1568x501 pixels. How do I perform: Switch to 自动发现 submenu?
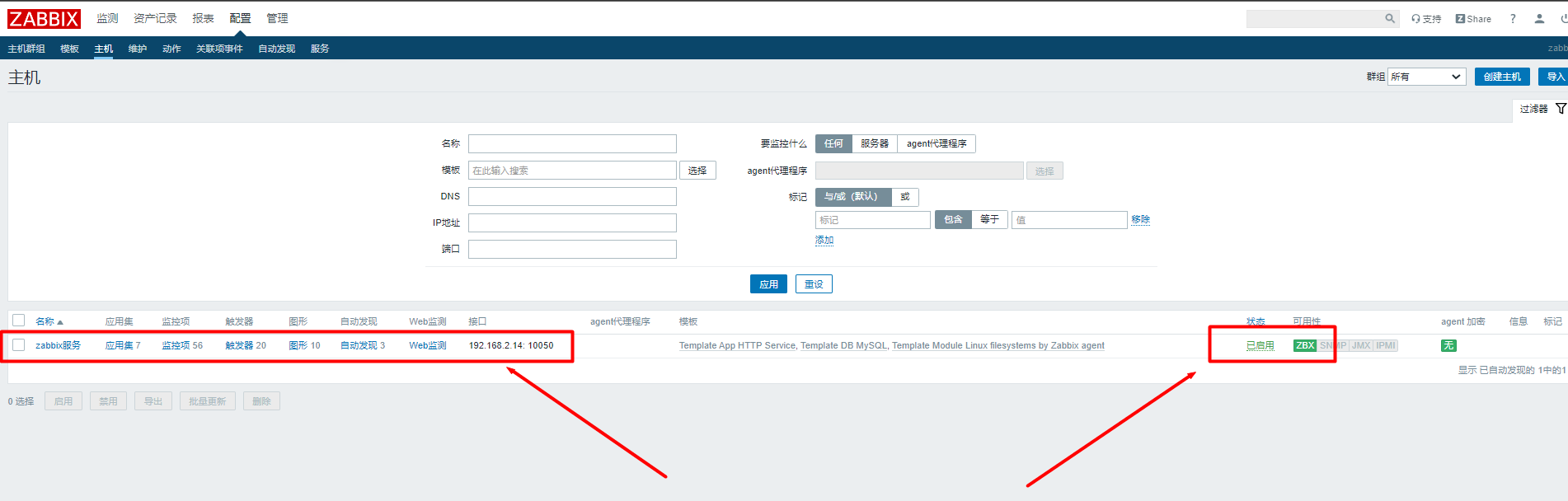(276, 49)
